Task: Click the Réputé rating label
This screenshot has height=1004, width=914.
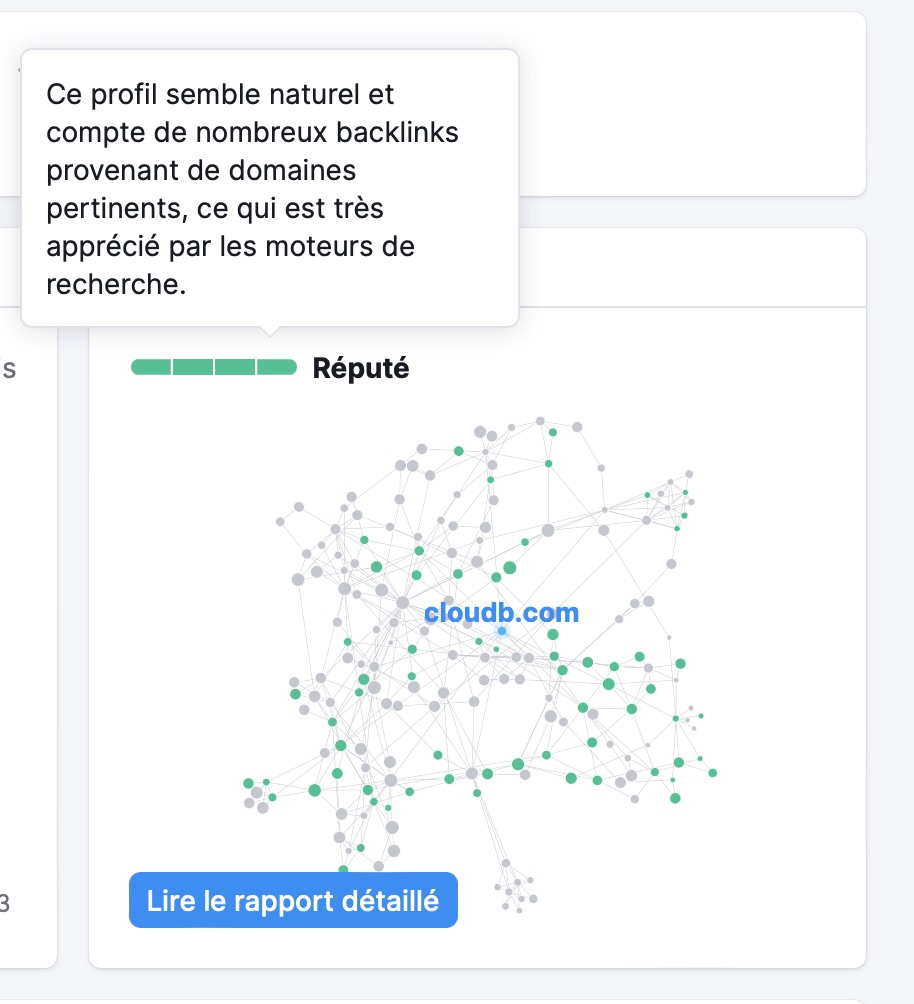Action: click(361, 368)
